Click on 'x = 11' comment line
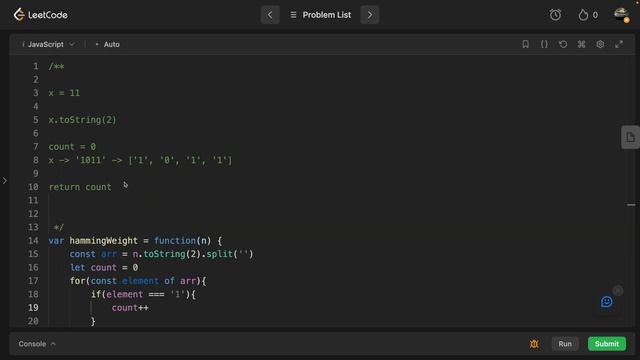The image size is (640, 360). click(64, 93)
